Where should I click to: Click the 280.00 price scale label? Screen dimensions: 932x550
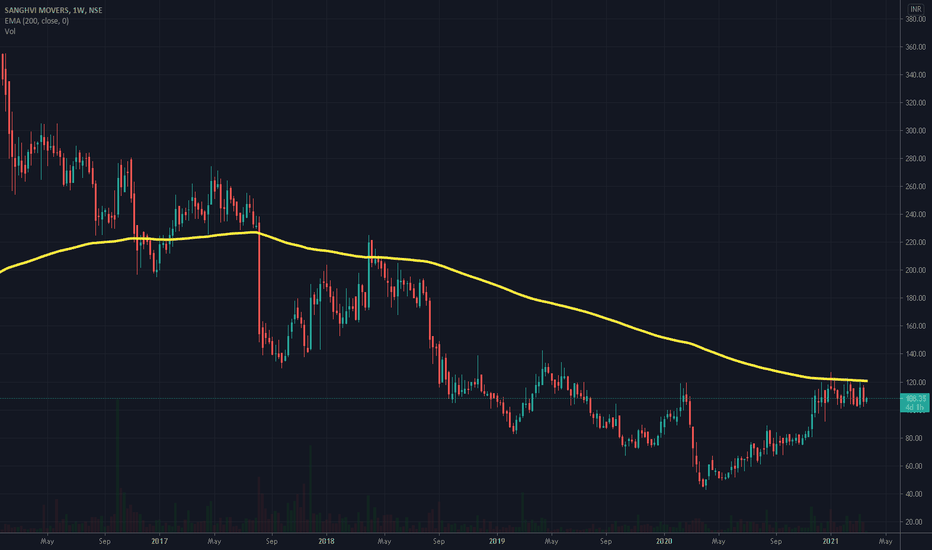tap(915, 159)
